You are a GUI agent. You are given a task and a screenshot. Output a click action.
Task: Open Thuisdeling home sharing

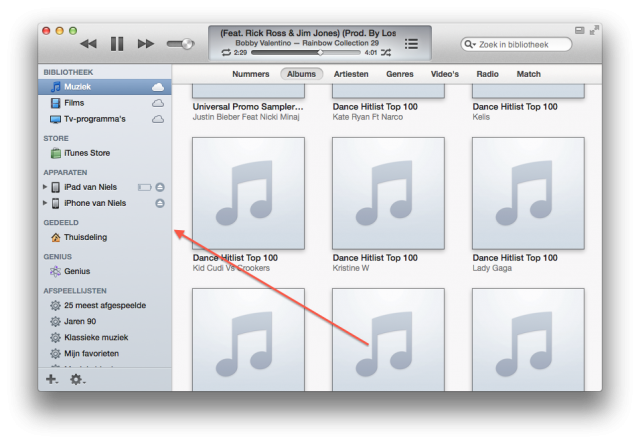104,237
